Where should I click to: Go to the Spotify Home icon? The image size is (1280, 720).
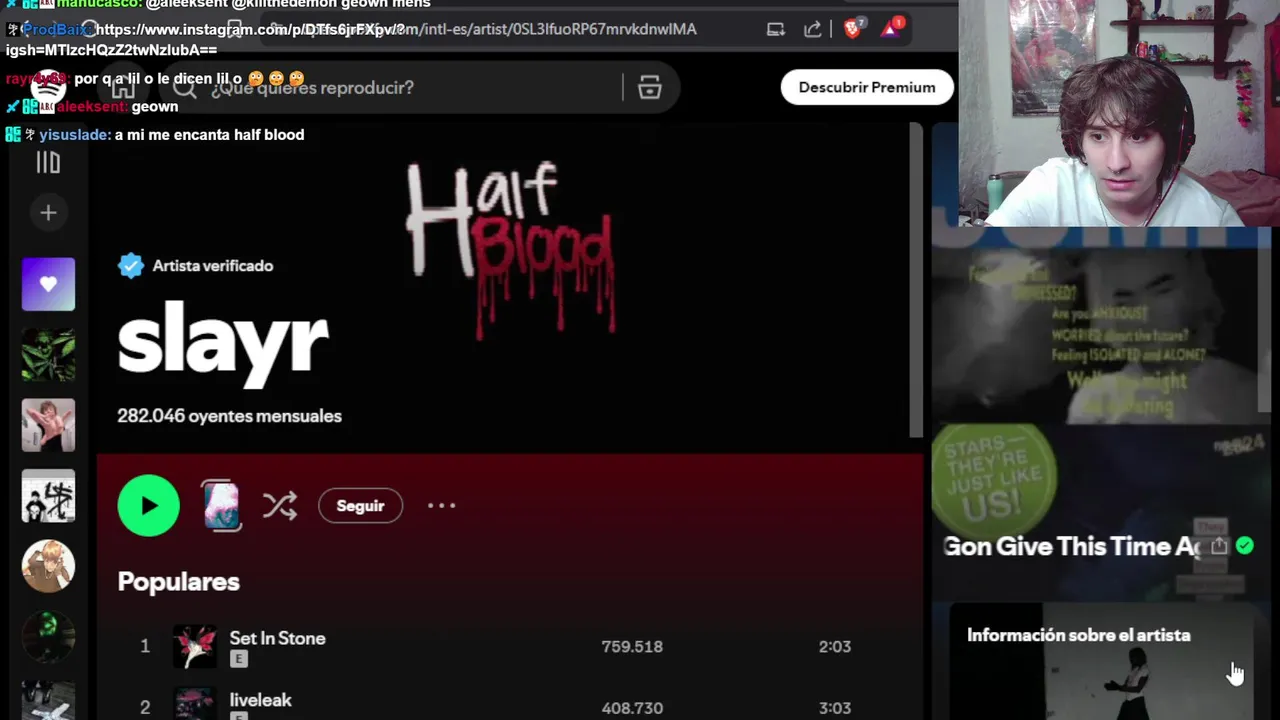123,87
